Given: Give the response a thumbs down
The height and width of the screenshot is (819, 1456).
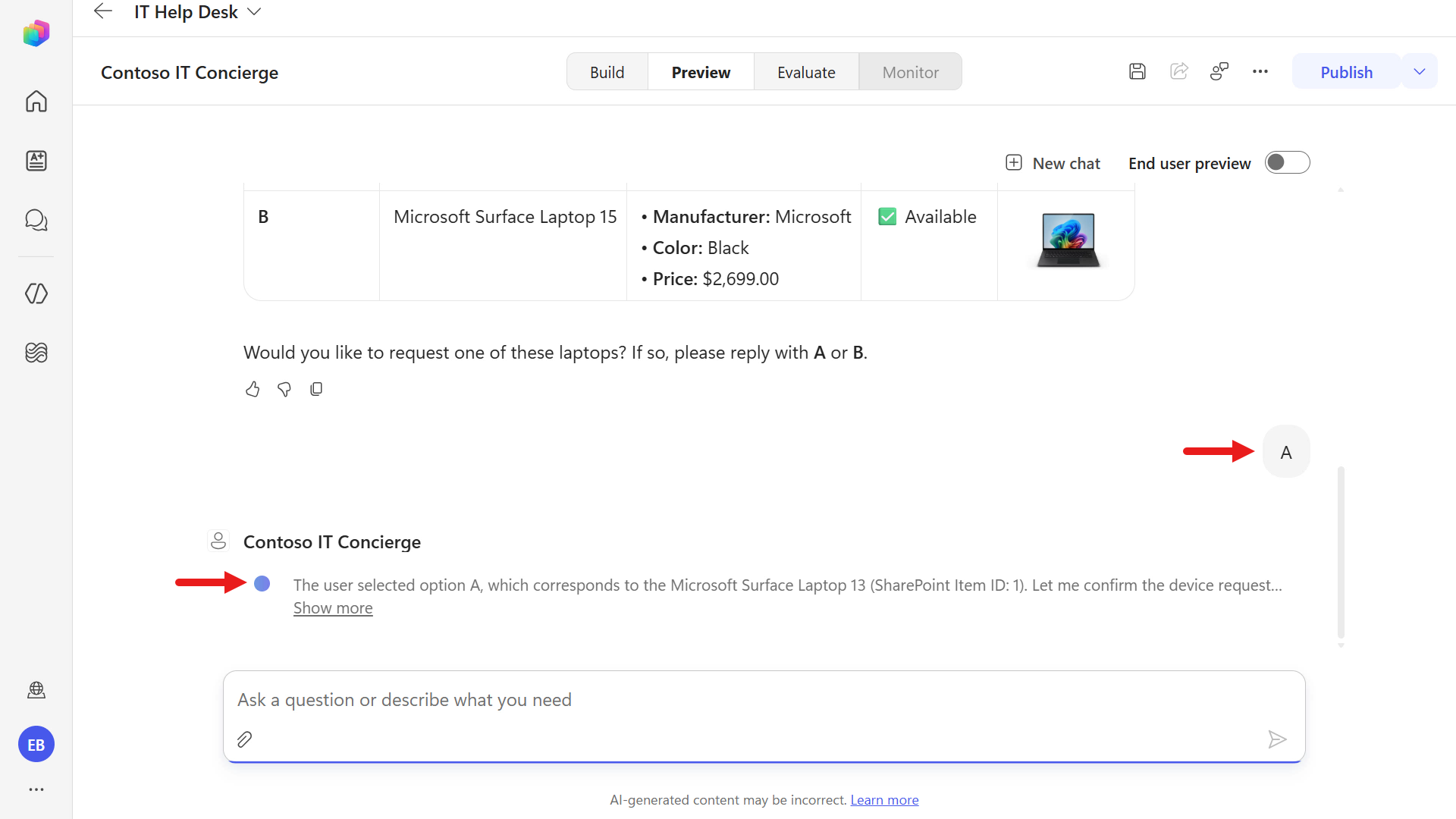Looking at the screenshot, I should 284,389.
